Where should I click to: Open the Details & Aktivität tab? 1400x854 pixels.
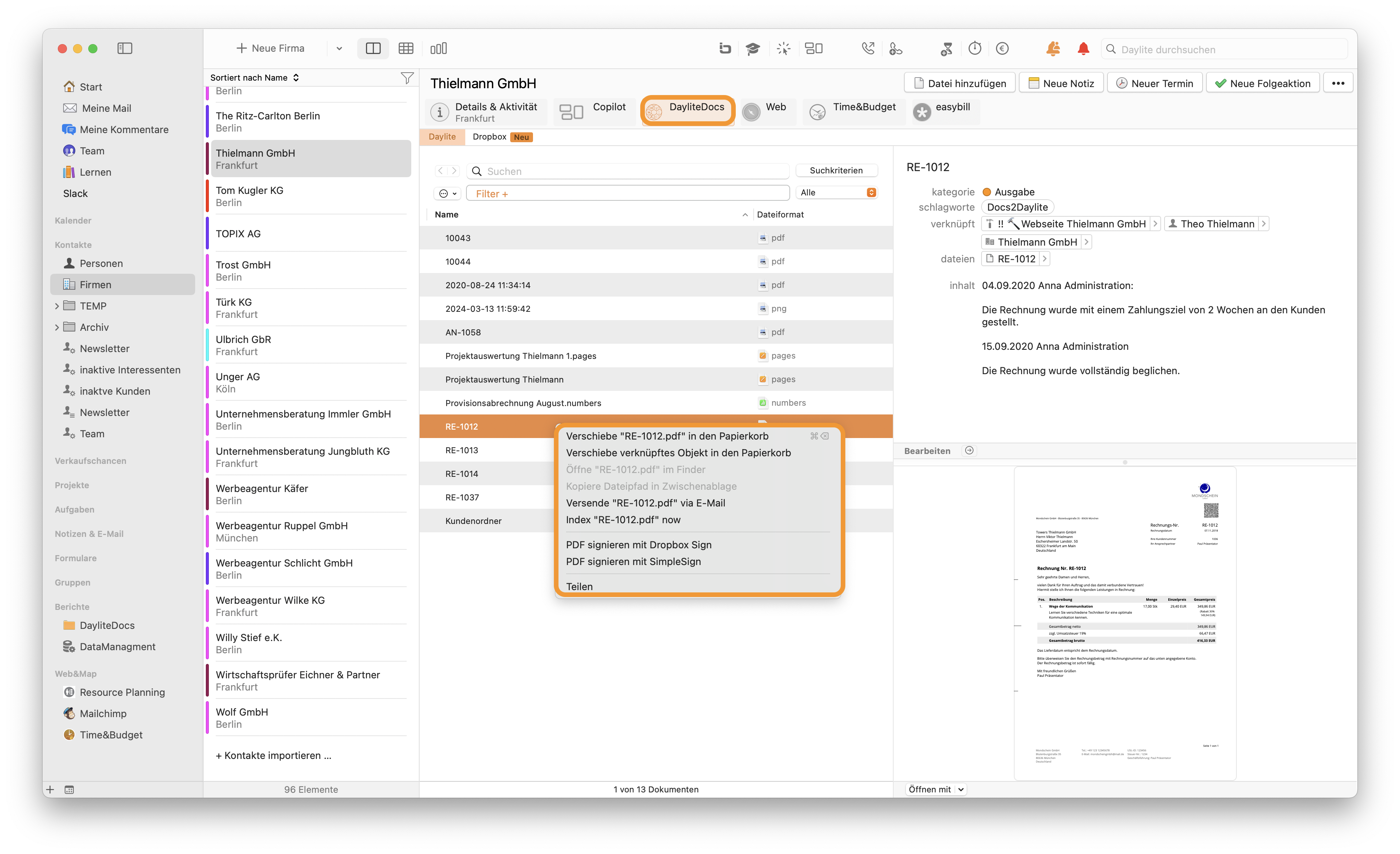pyautogui.click(x=486, y=112)
